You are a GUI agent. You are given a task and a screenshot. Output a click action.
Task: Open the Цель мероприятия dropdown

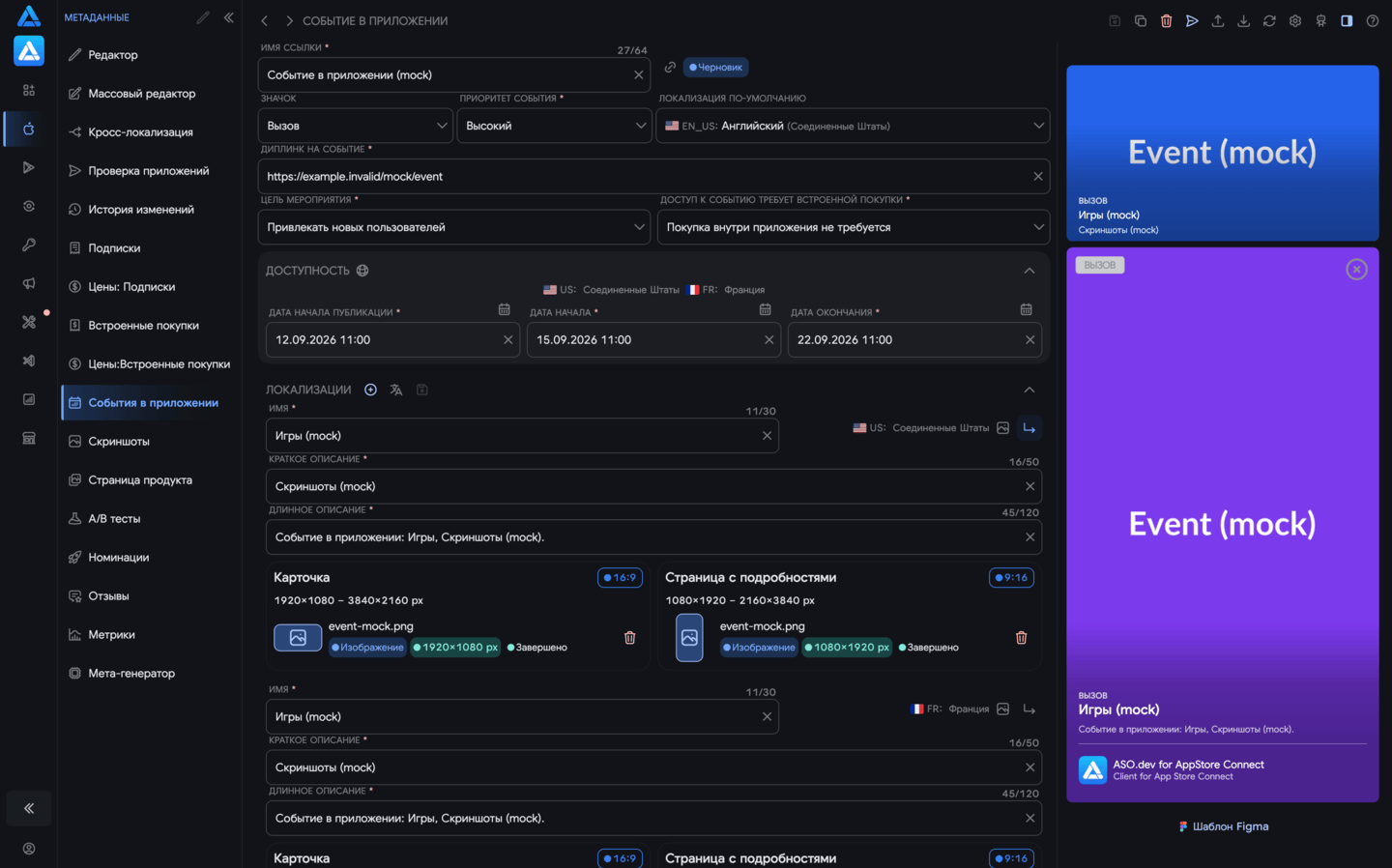[x=454, y=227]
